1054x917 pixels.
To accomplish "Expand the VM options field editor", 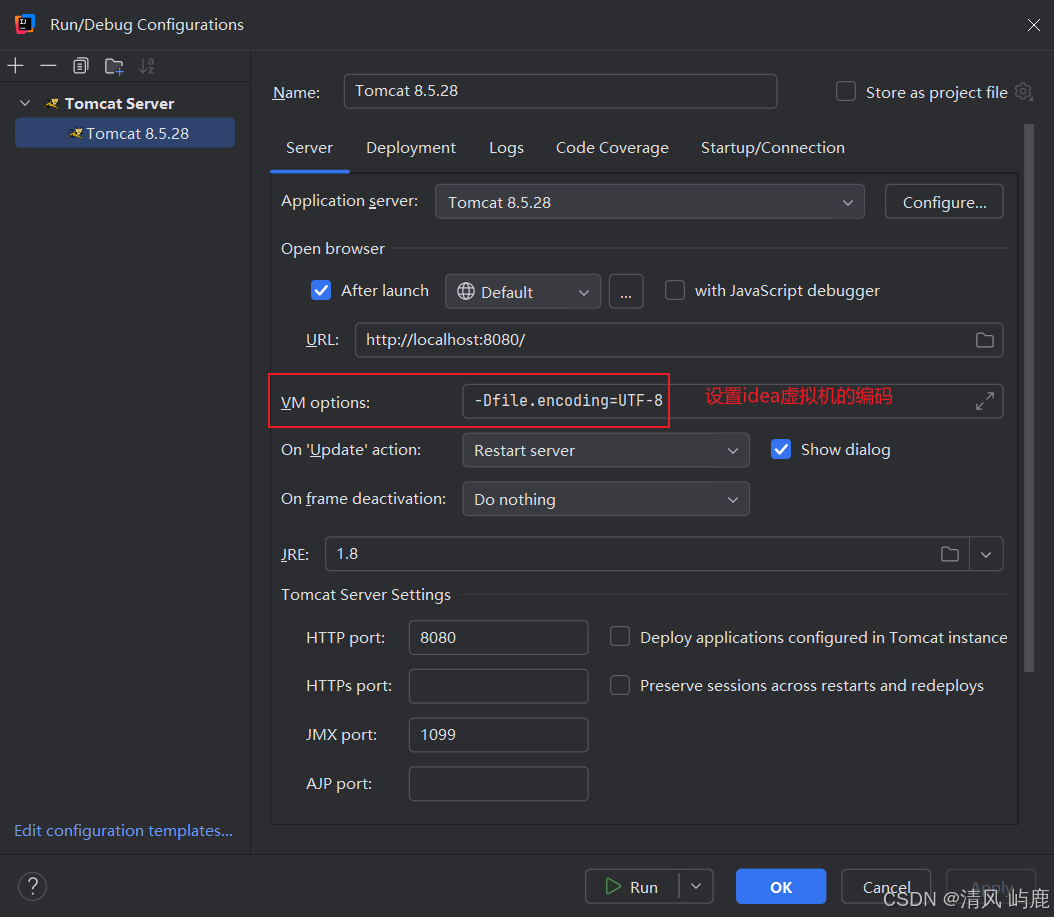I will click(985, 401).
